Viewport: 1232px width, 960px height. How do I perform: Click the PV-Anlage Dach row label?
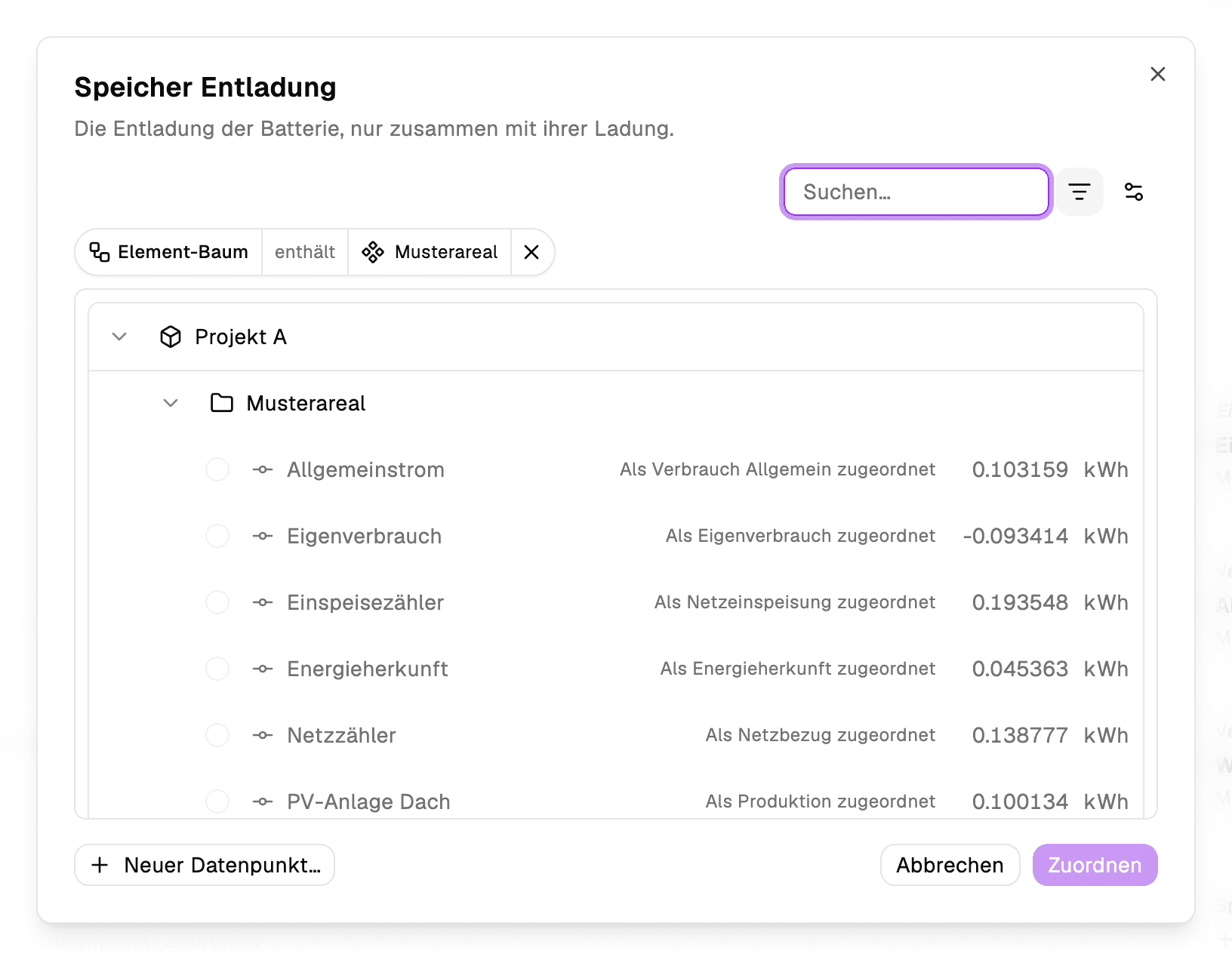click(x=368, y=802)
